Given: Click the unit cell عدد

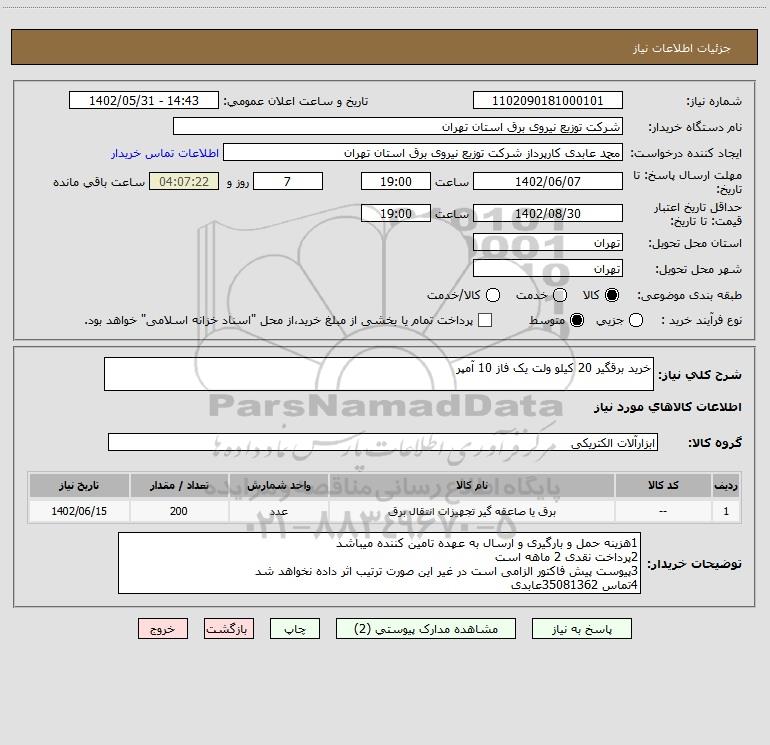Looking at the screenshot, I should [x=278, y=511].
